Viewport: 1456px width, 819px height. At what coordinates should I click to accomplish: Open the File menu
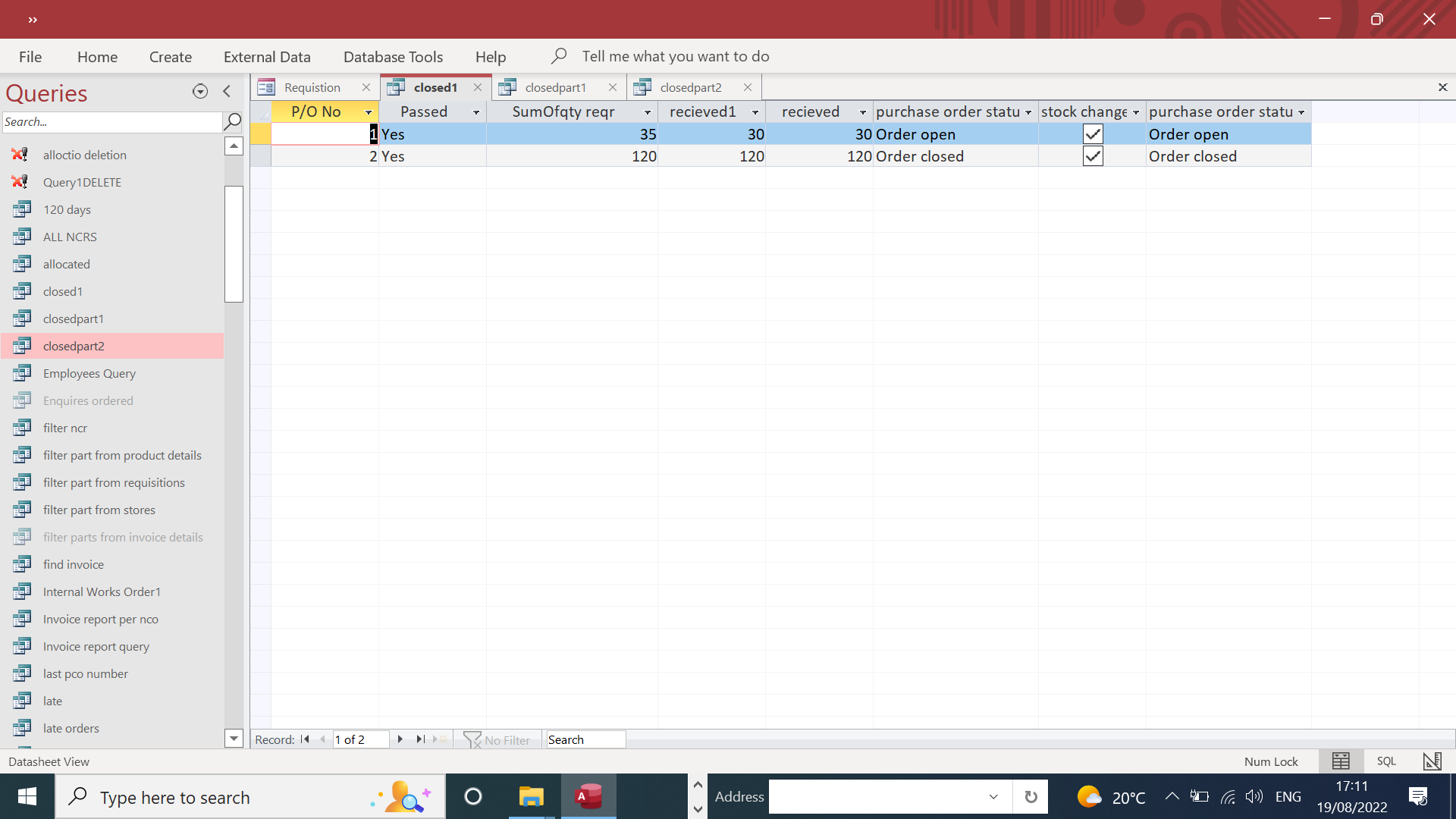coord(30,56)
